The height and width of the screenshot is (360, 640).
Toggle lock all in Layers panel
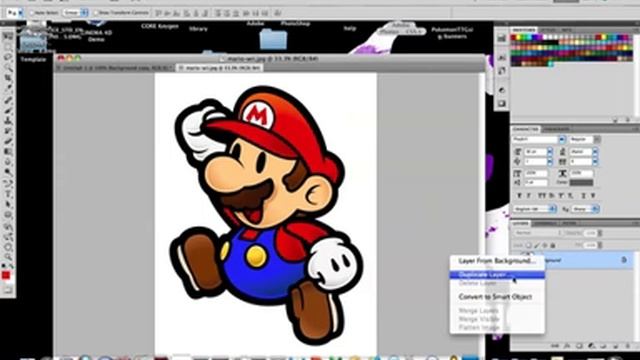pos(553,245)
